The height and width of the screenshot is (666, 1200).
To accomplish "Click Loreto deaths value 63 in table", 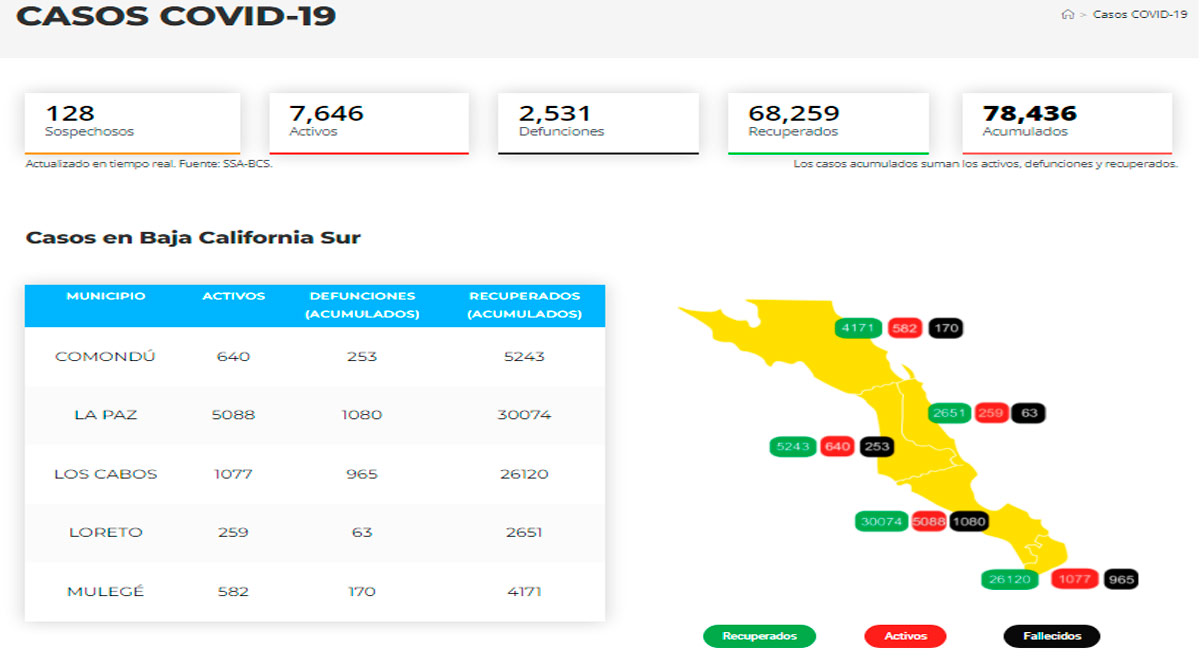I will coord(362,532).
